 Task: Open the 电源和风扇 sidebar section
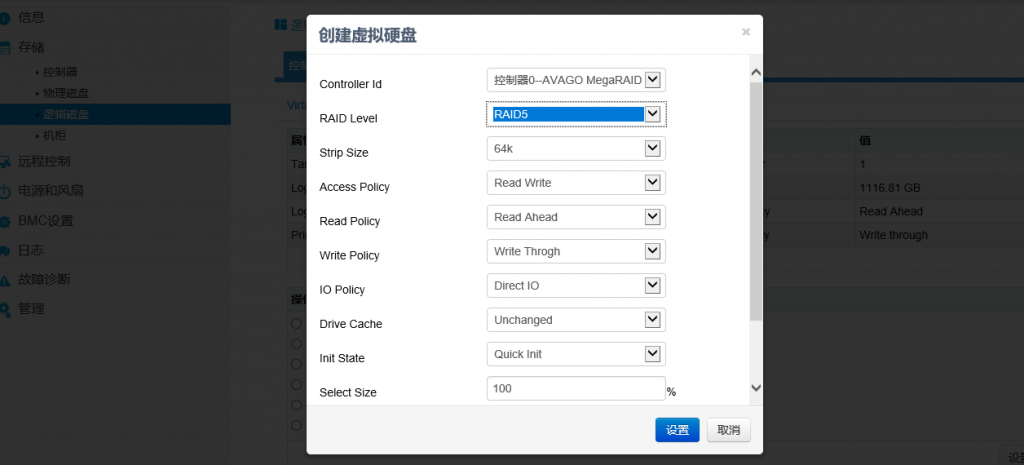(x=50, y=191)
